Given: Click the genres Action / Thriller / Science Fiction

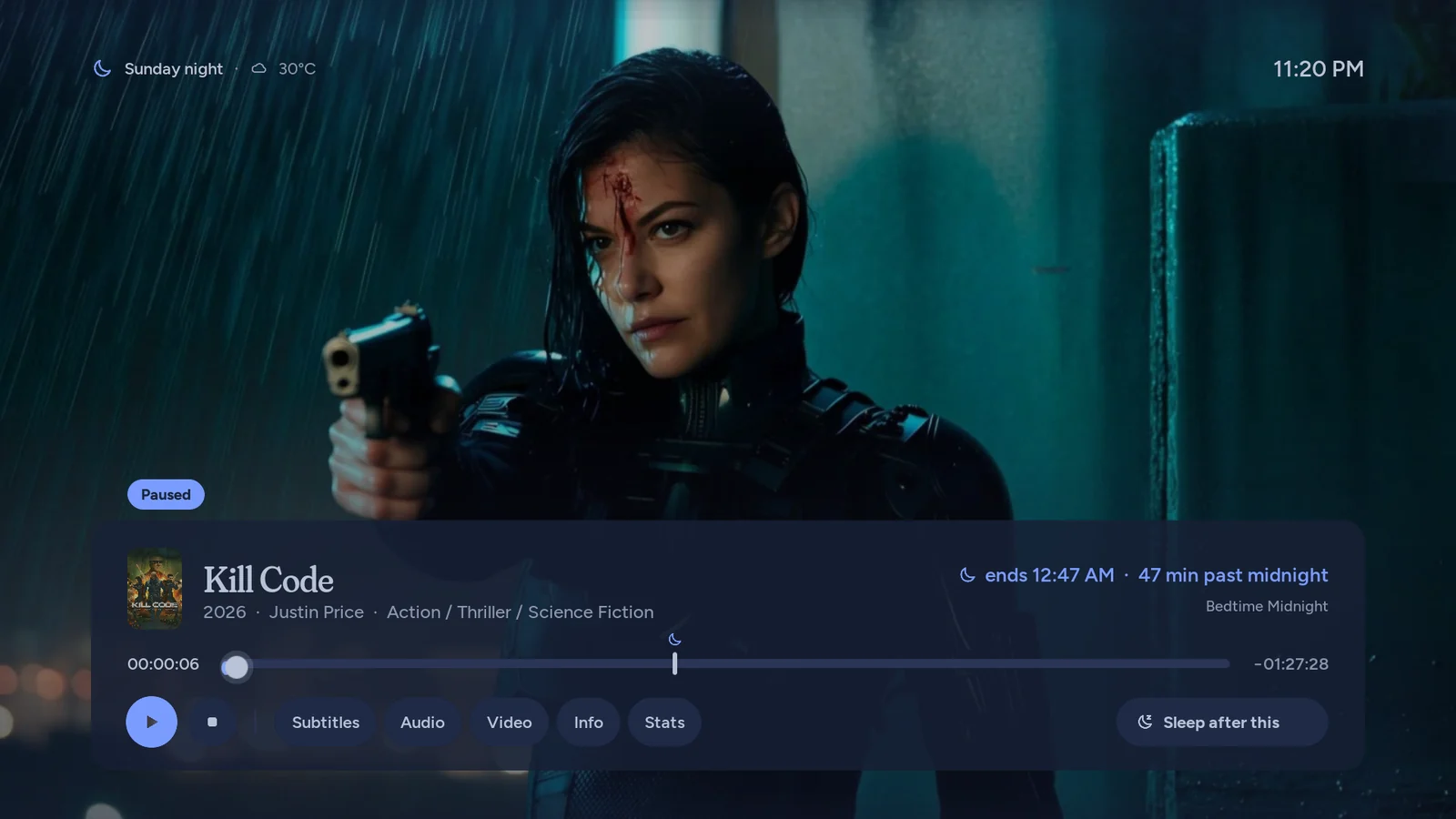Looking at the screenshot, I should pyautogui.click(x=520, y=612).
